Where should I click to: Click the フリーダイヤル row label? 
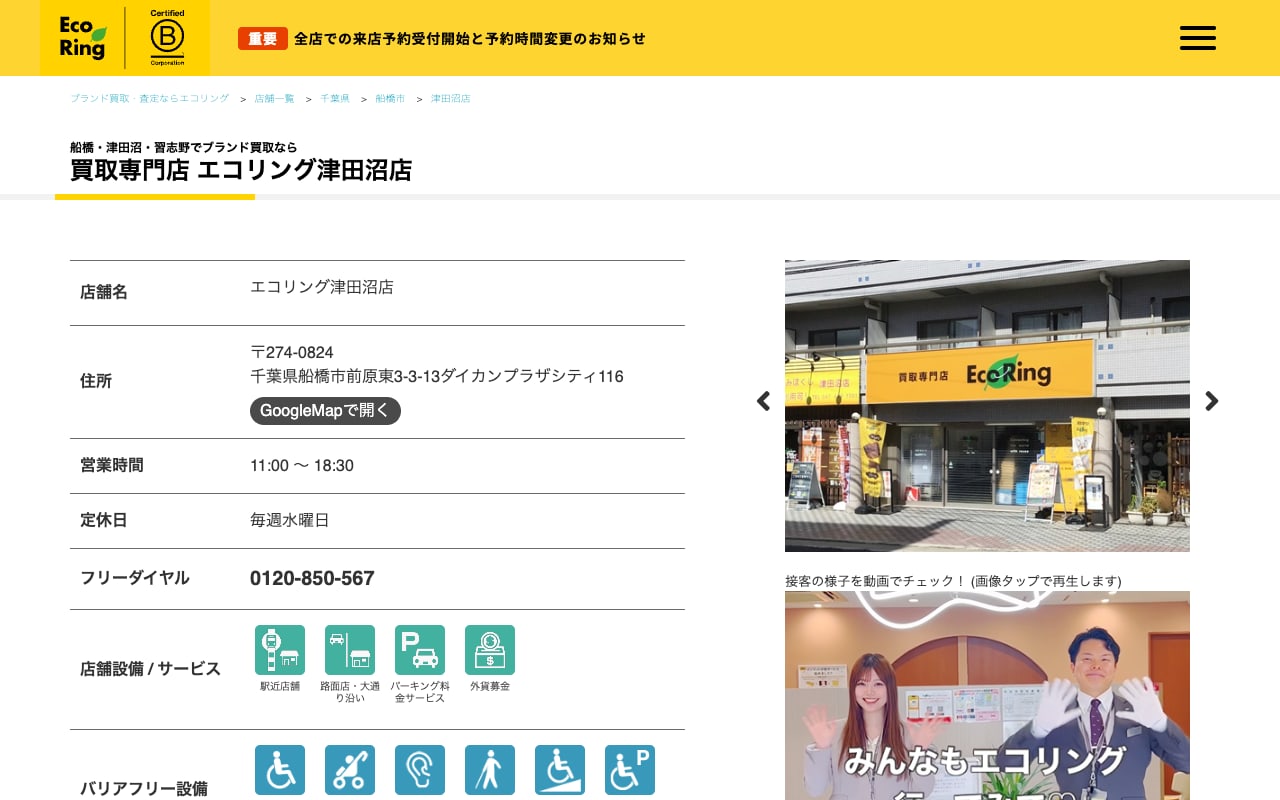(135, 578)
